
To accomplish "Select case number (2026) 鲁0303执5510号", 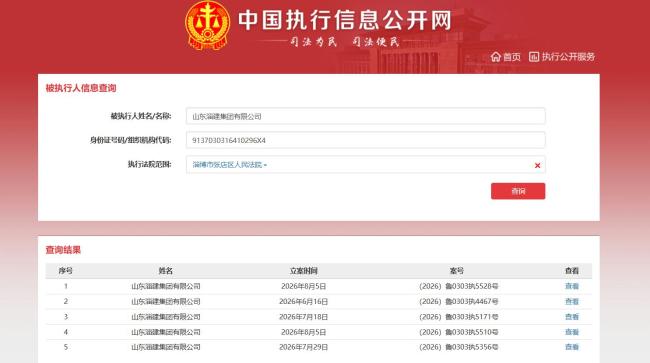I will point(458,332).
